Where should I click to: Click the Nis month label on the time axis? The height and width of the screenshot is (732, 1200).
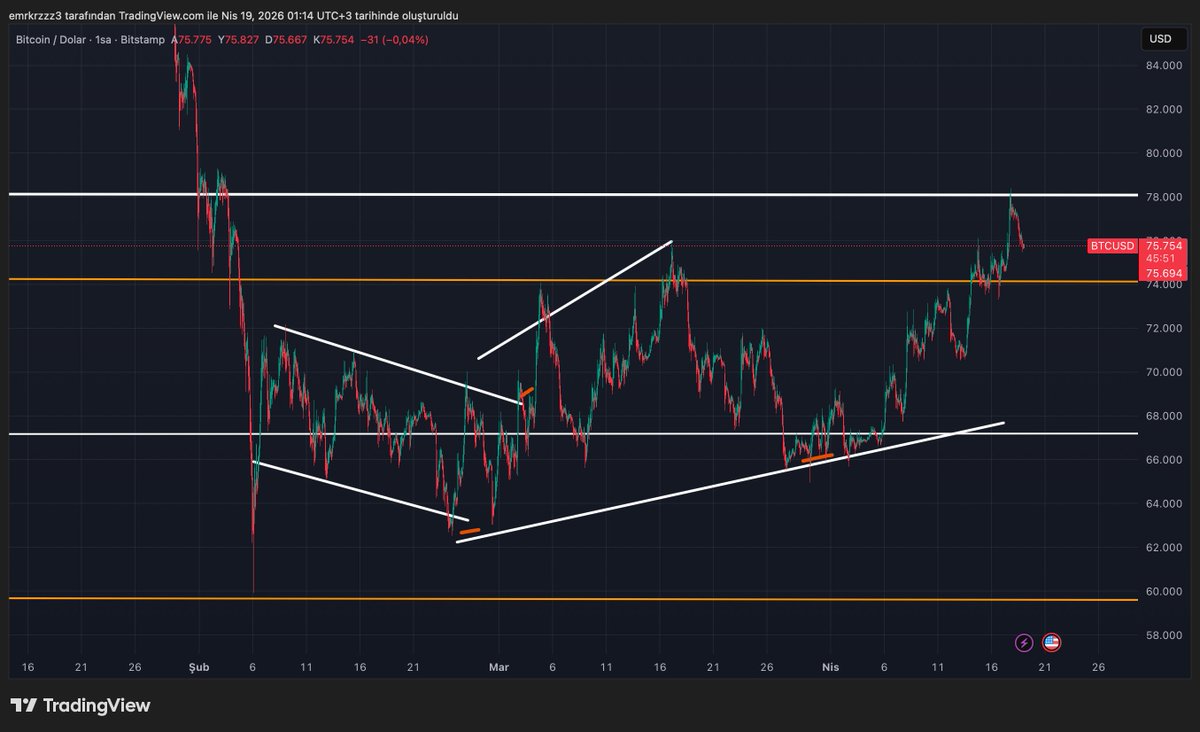tap(829, 667)
